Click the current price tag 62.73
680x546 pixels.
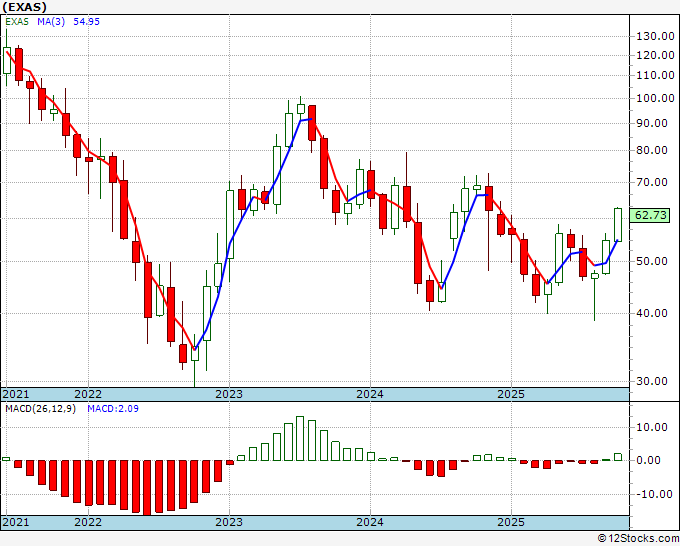coord(650,215)
